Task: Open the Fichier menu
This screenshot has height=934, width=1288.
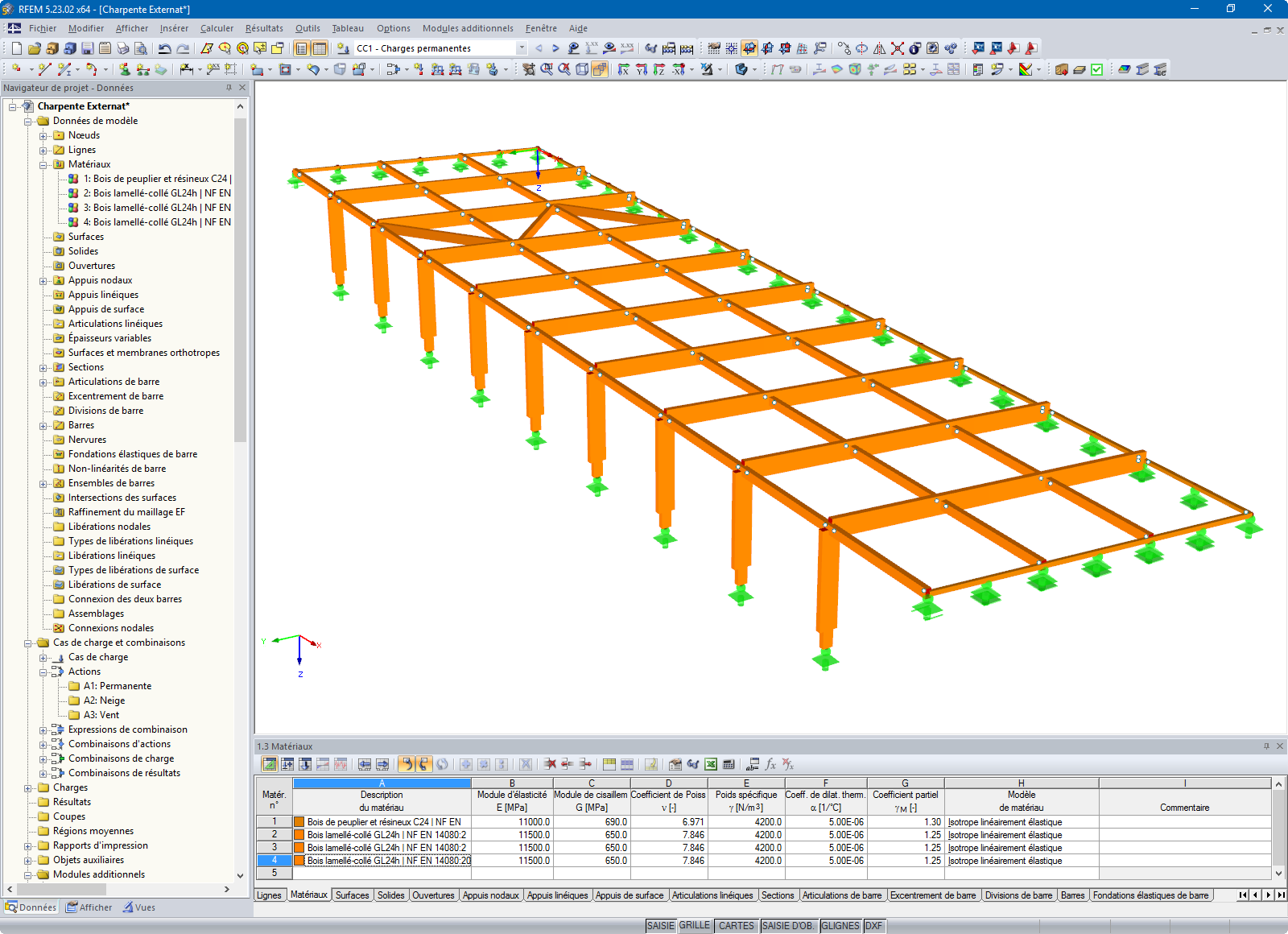Action: click(43, 28)
